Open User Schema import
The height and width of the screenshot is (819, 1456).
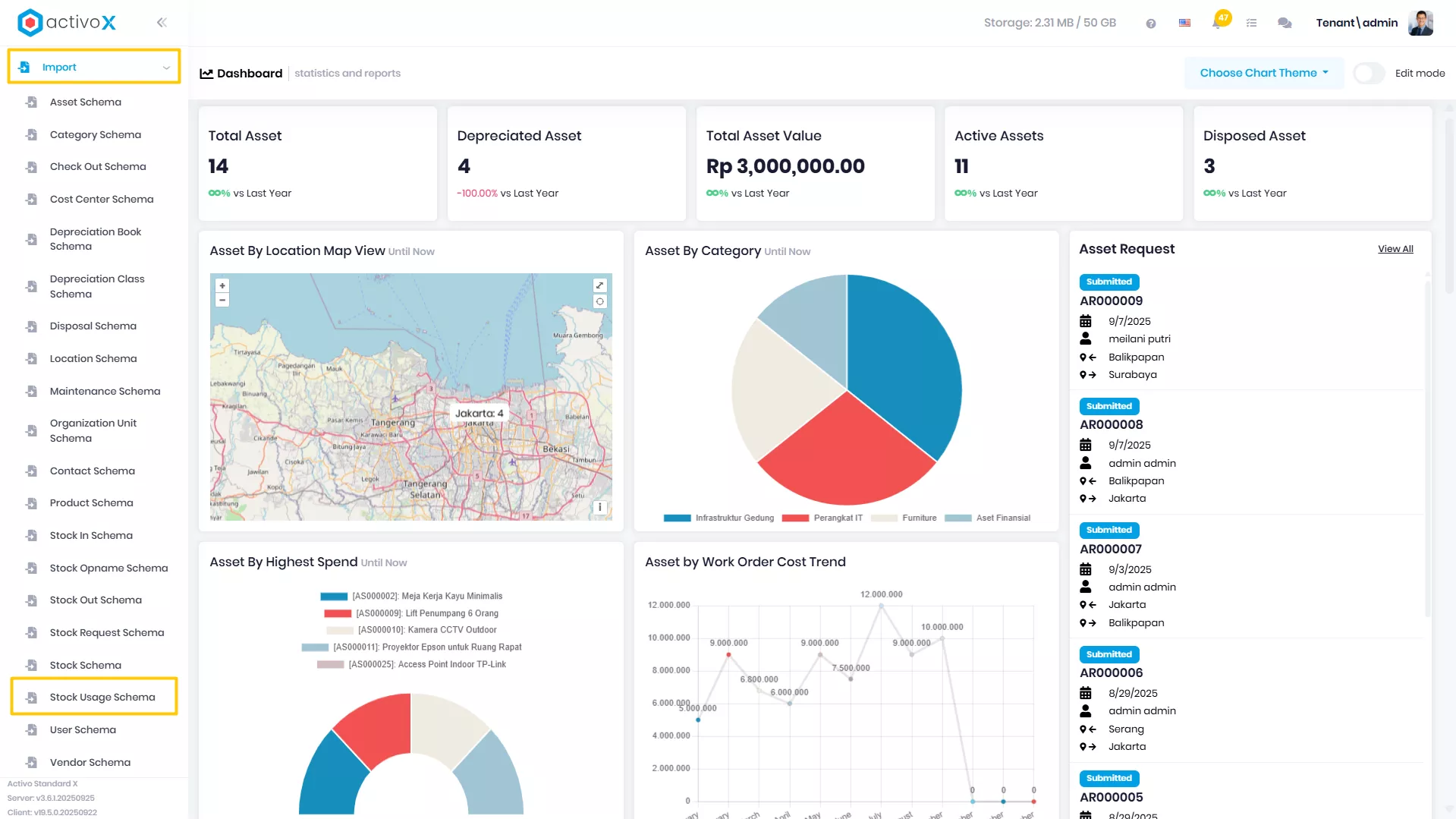[83, 730]
